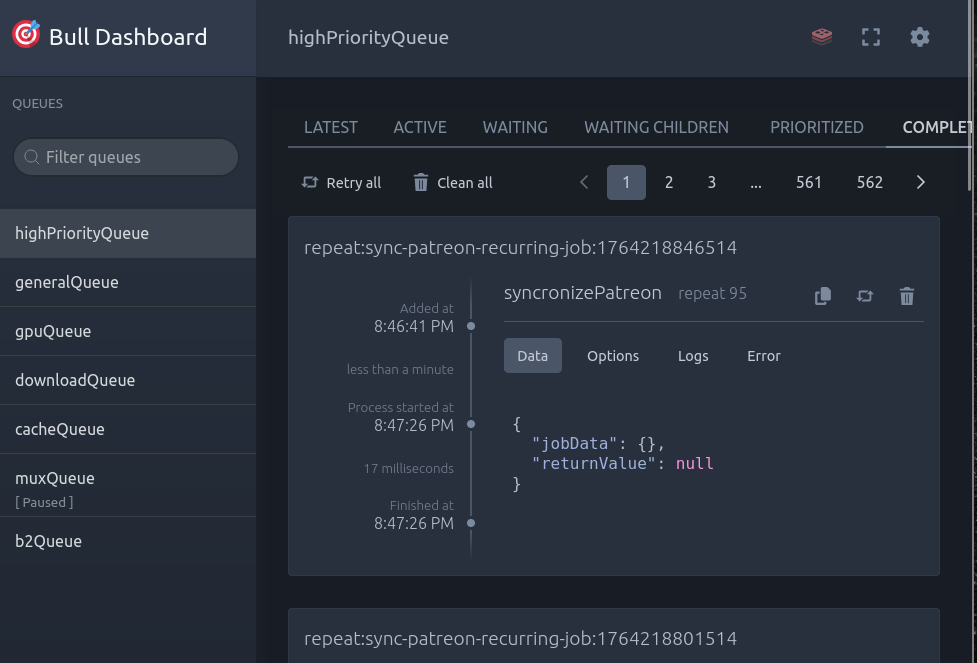The width and height of the screenshot is (977, 663).
Task: Focus the Filter queues search field
Action: coord(126,157)
